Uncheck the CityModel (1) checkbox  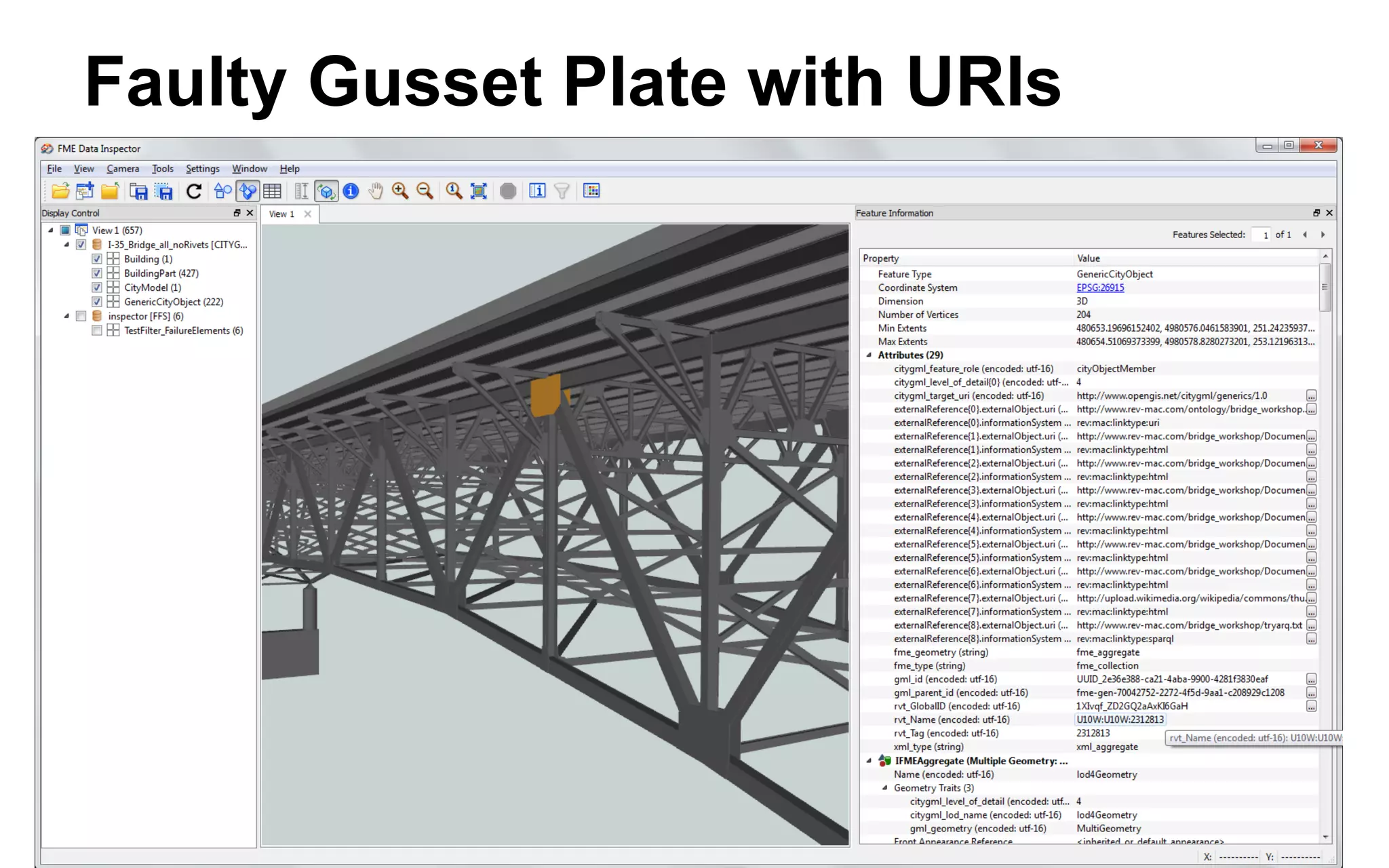point(97,288)
